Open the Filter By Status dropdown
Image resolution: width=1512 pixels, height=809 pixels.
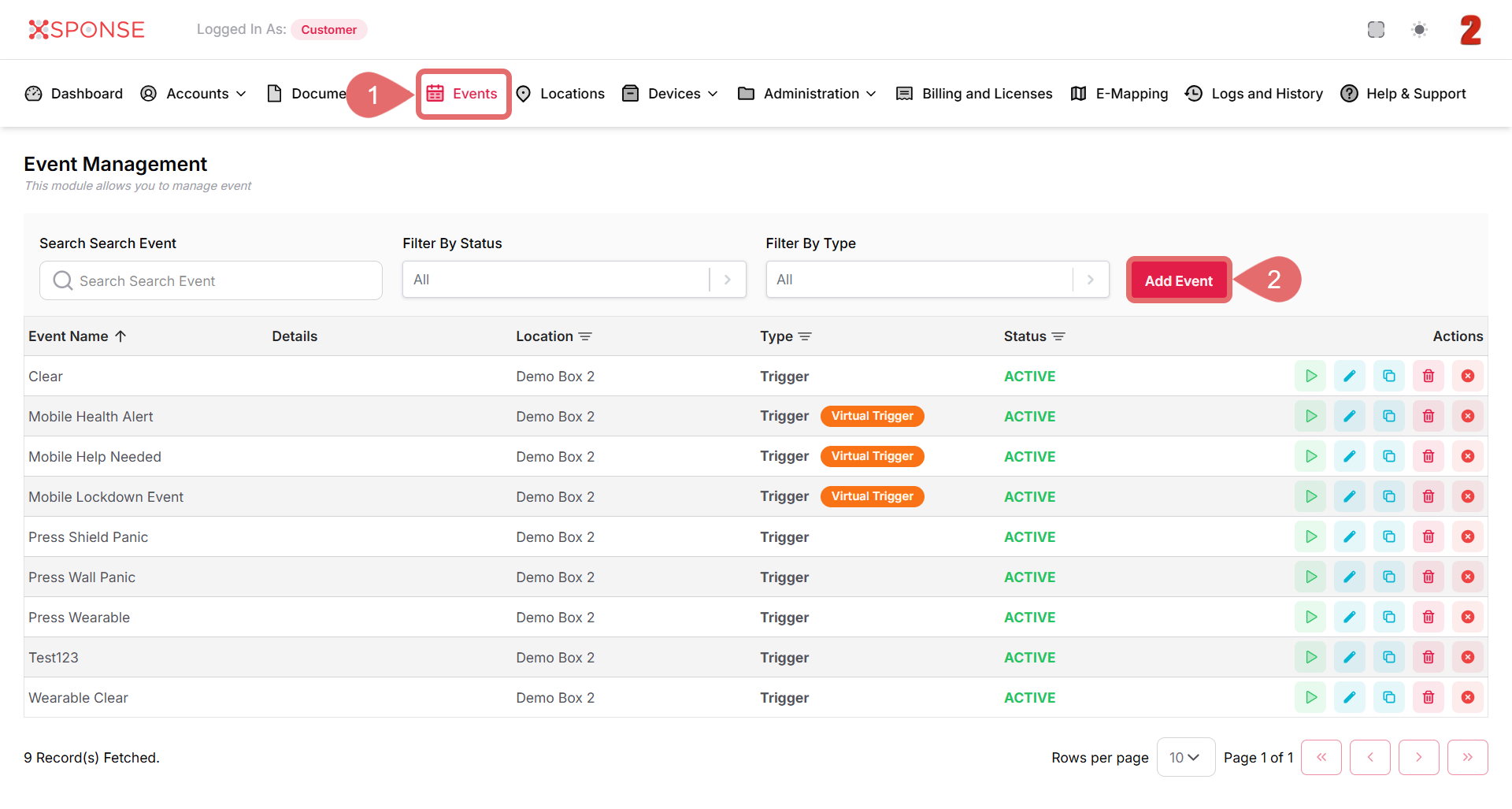[573, 280]
